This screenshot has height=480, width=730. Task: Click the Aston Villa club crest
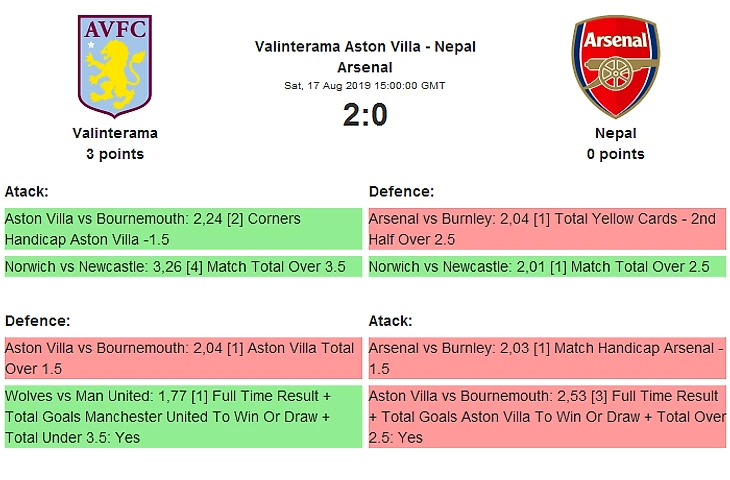[x=114, y=65]
